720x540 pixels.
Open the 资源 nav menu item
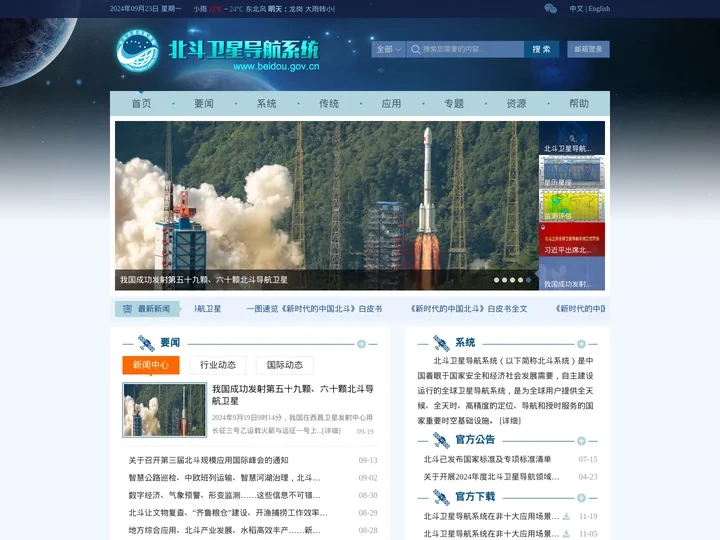(x=517, y=104)
